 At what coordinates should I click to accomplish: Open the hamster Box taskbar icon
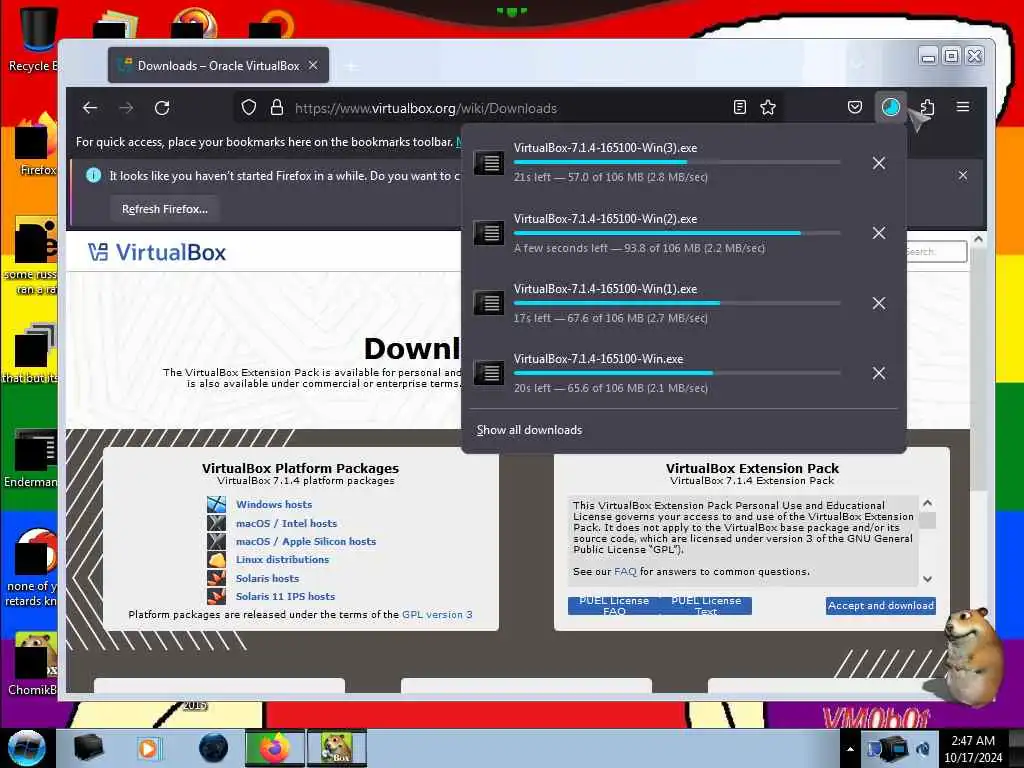(337, 748)
